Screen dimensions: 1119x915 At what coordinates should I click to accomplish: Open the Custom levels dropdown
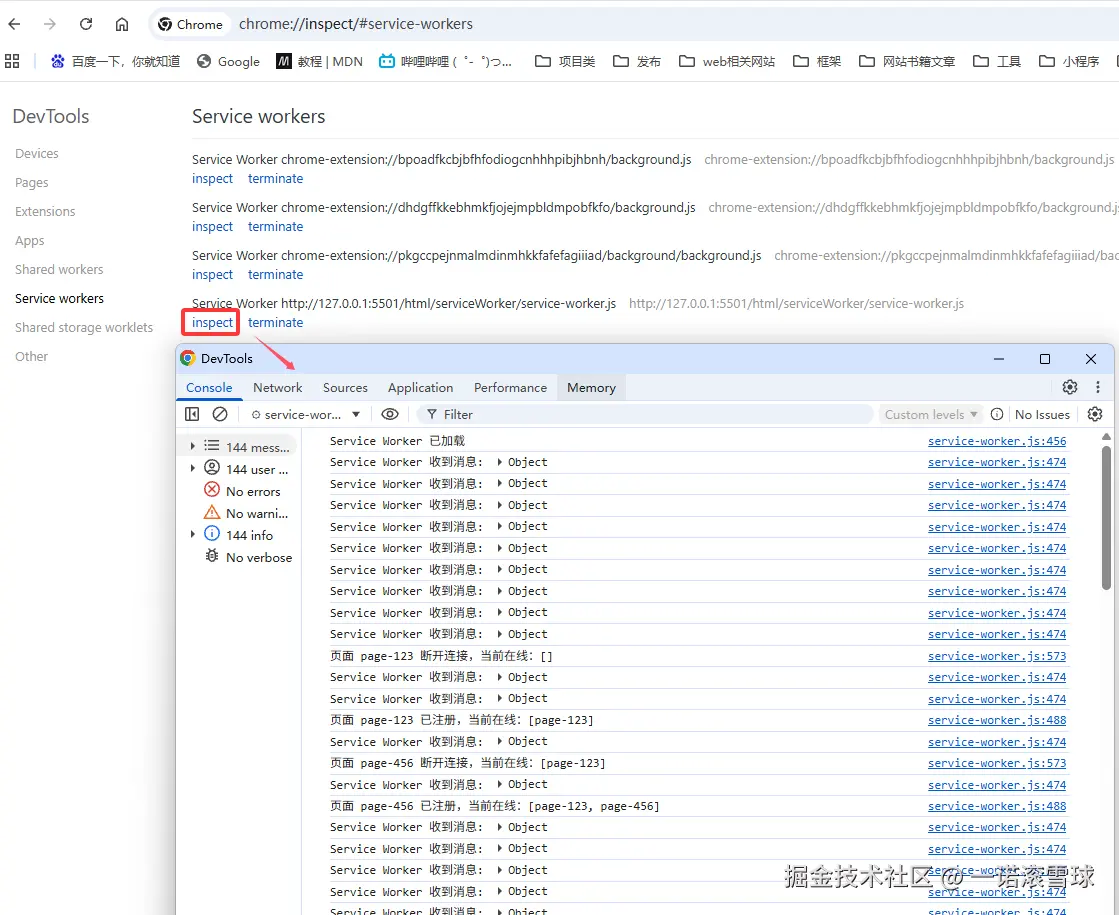(931, 415)
